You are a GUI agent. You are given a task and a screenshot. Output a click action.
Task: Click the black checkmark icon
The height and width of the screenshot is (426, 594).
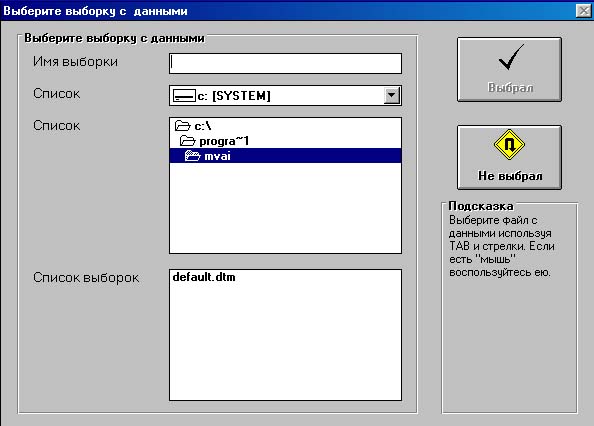tap(511, 57)
